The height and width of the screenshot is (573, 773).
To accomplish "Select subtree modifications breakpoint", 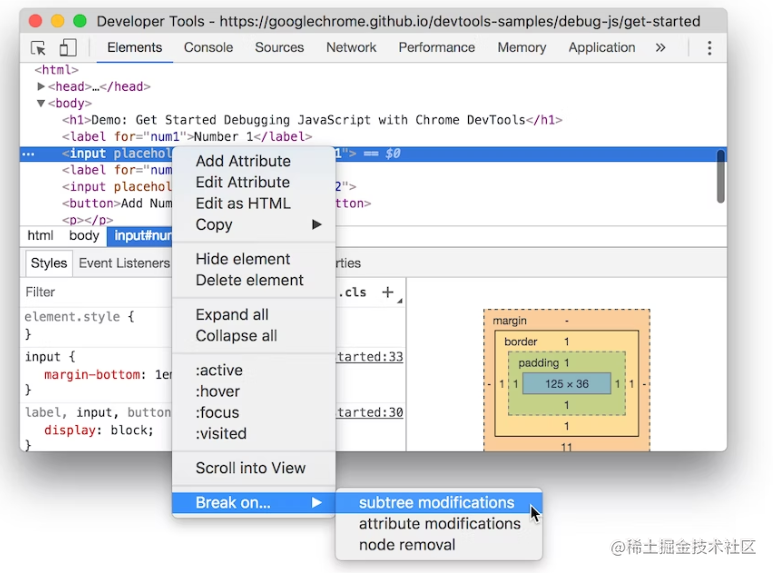I will point(439,502).
